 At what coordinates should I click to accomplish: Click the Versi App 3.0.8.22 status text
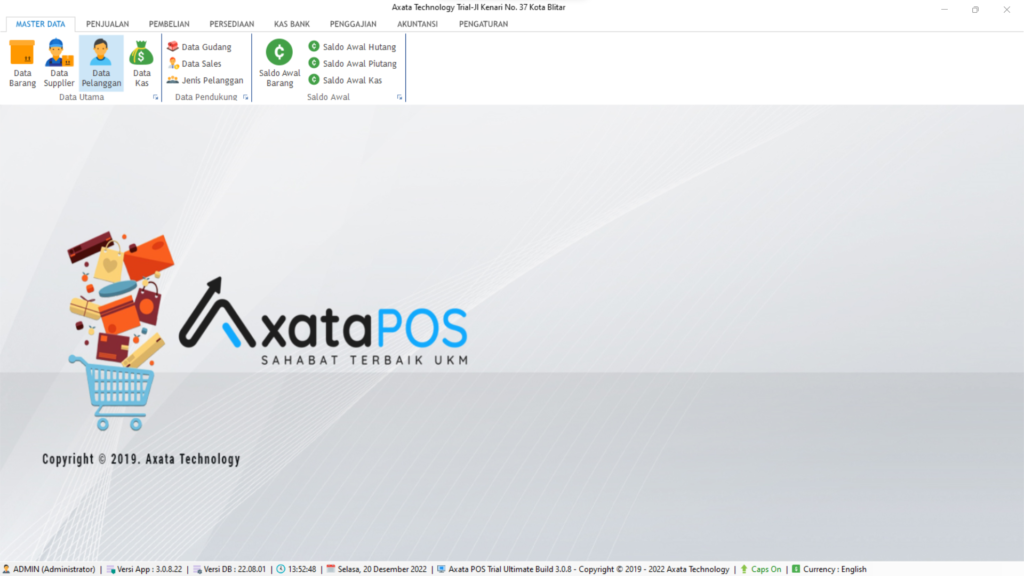[144, 569]
